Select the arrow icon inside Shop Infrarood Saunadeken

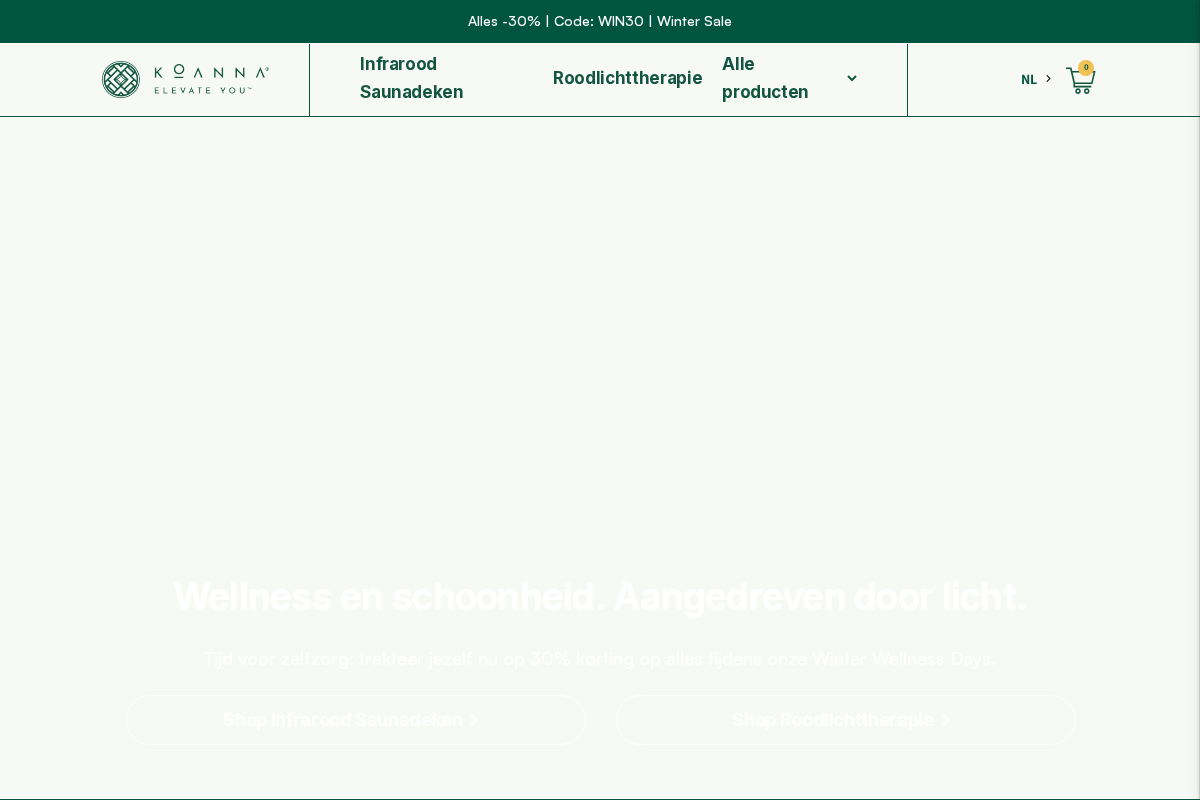(x=475, y=720)
